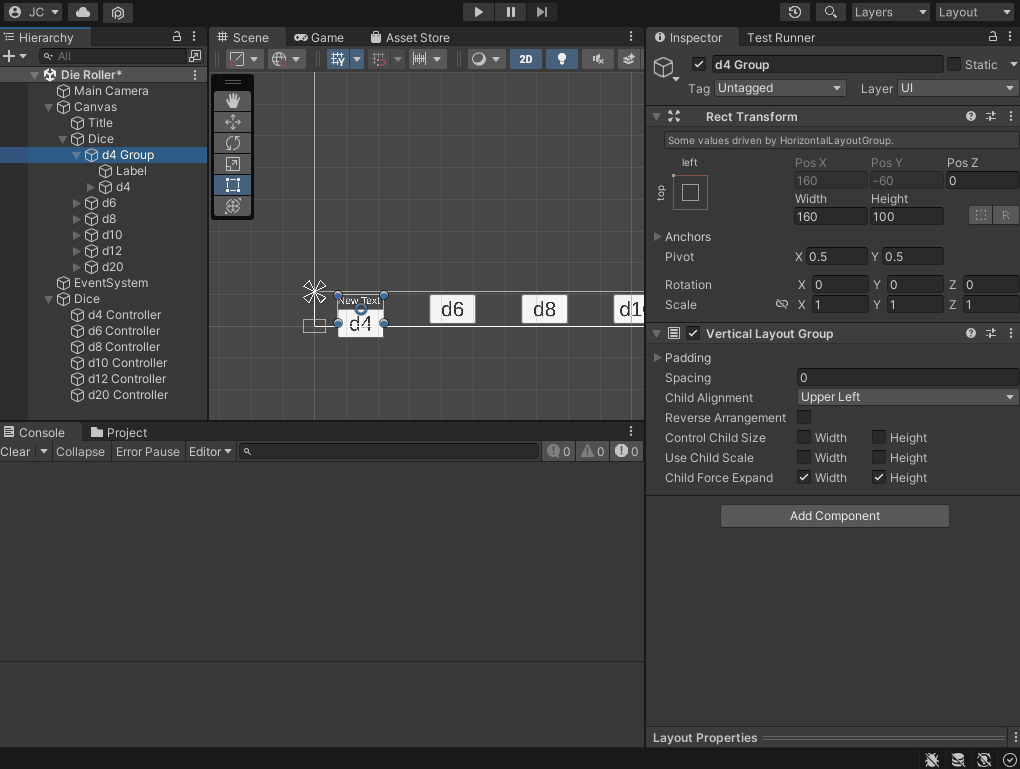Screen dimensions: 1020x769
Task: Click the Play button
Action: click(x=479, y=12)
